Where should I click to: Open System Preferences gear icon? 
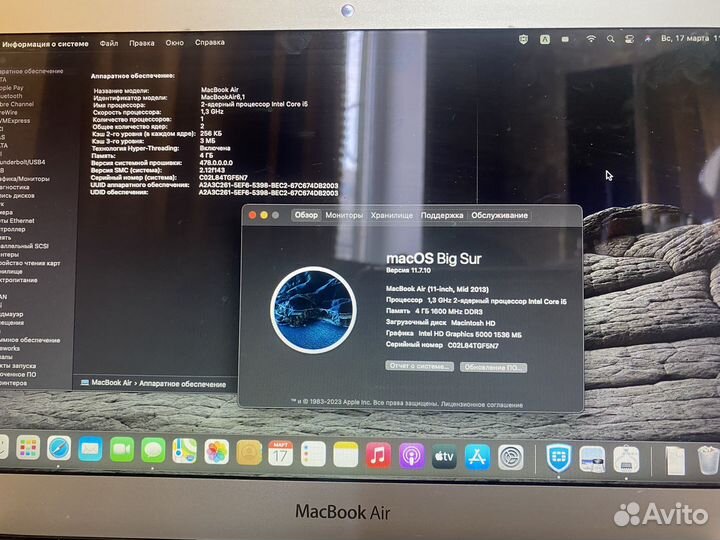[x=511, y=458]
